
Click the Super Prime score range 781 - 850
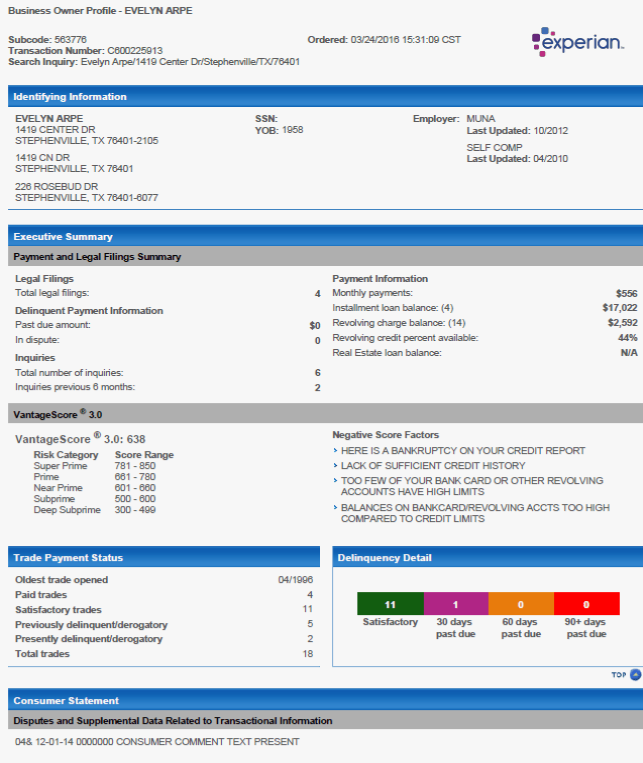coord(135,466)
